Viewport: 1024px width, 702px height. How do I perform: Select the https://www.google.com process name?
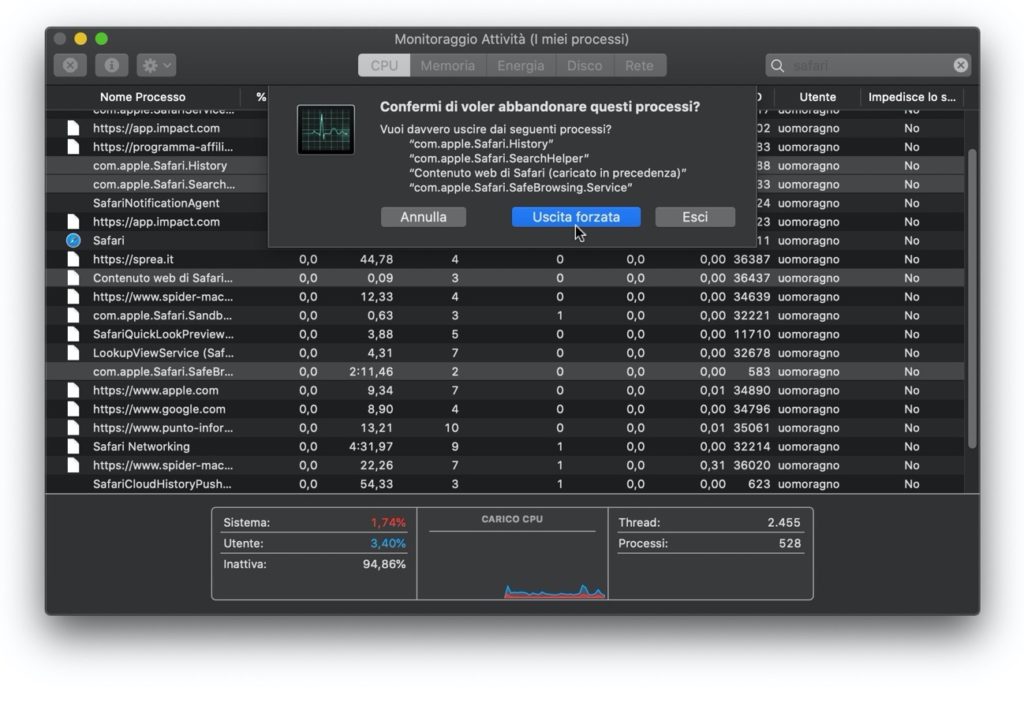(159, 409)
